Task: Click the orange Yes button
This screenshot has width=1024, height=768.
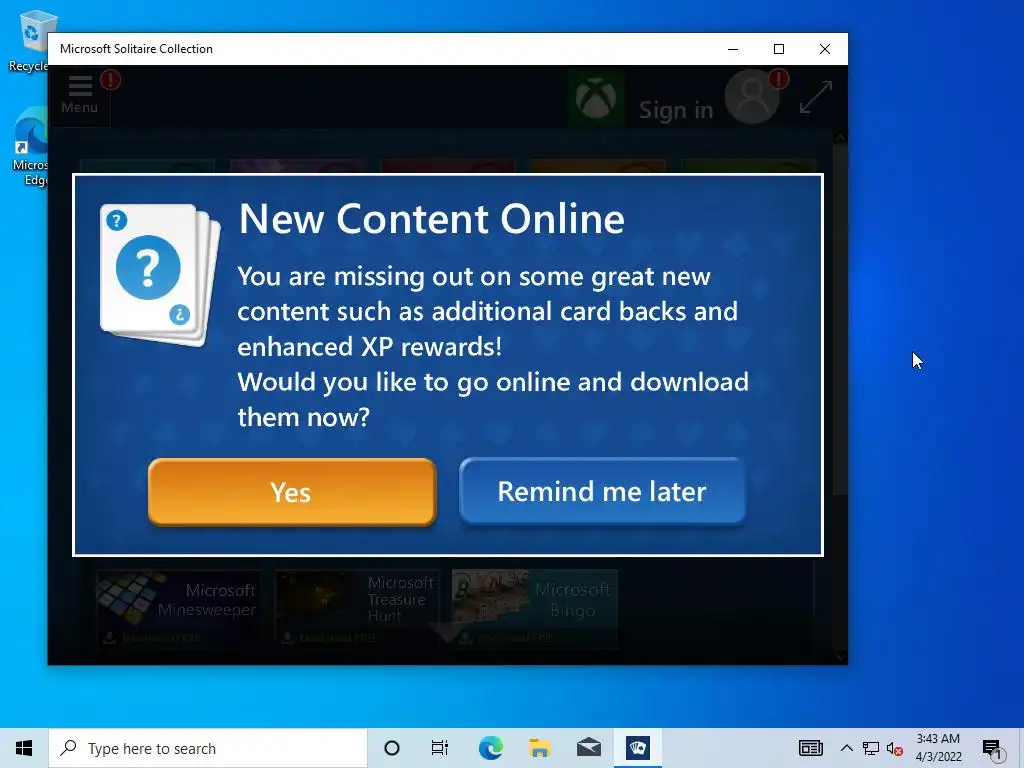Action: [292, 492]
